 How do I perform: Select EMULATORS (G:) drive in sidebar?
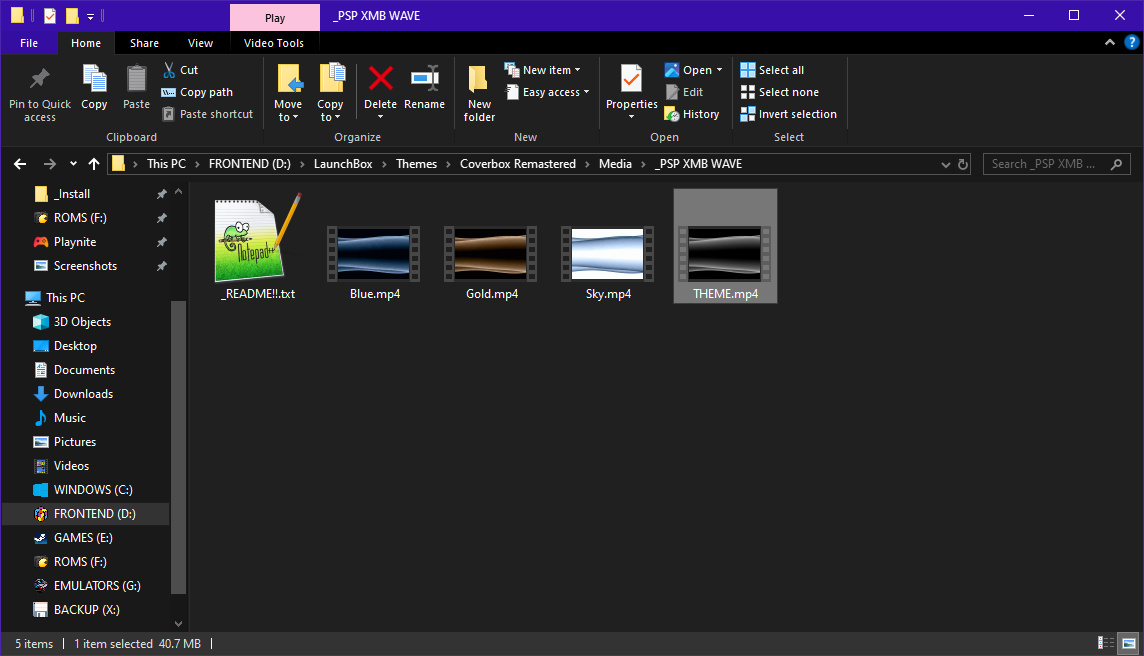click(x=97, y=586)
